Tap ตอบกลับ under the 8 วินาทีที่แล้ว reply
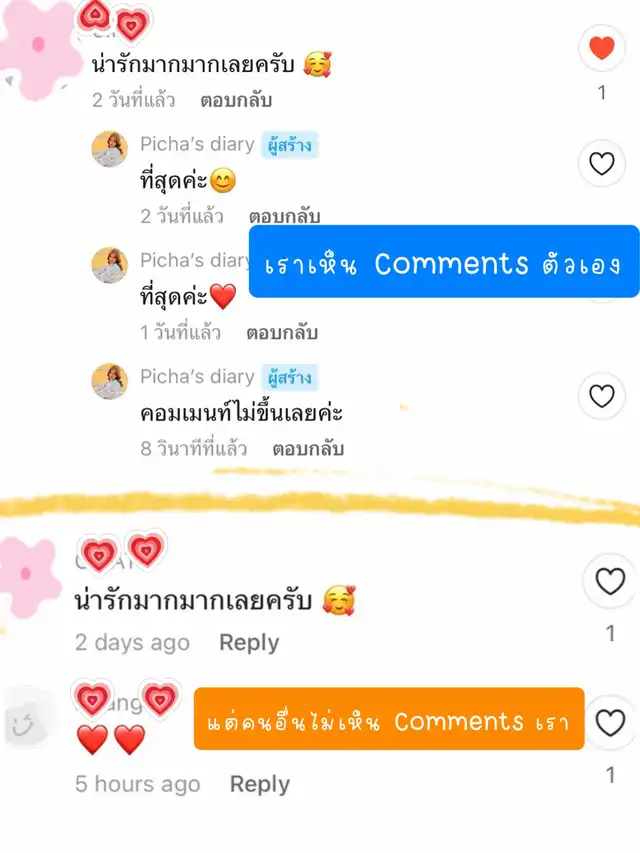 click(x=308, y=449)
